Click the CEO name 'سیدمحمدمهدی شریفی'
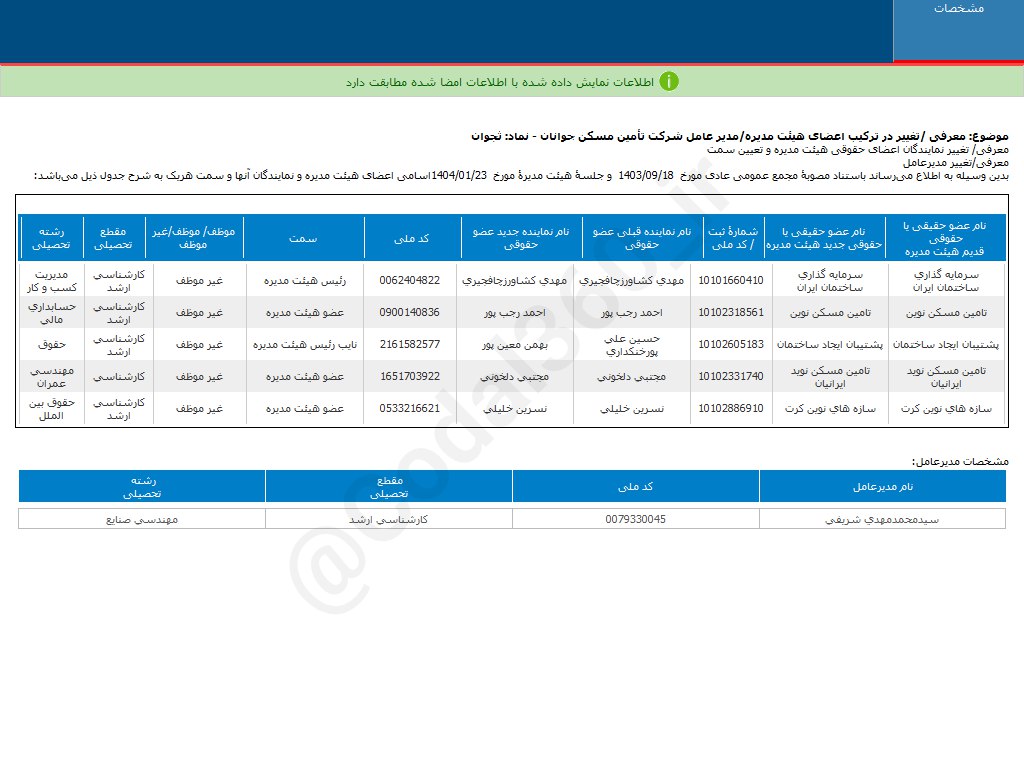1024x768 pixels. 882,520
